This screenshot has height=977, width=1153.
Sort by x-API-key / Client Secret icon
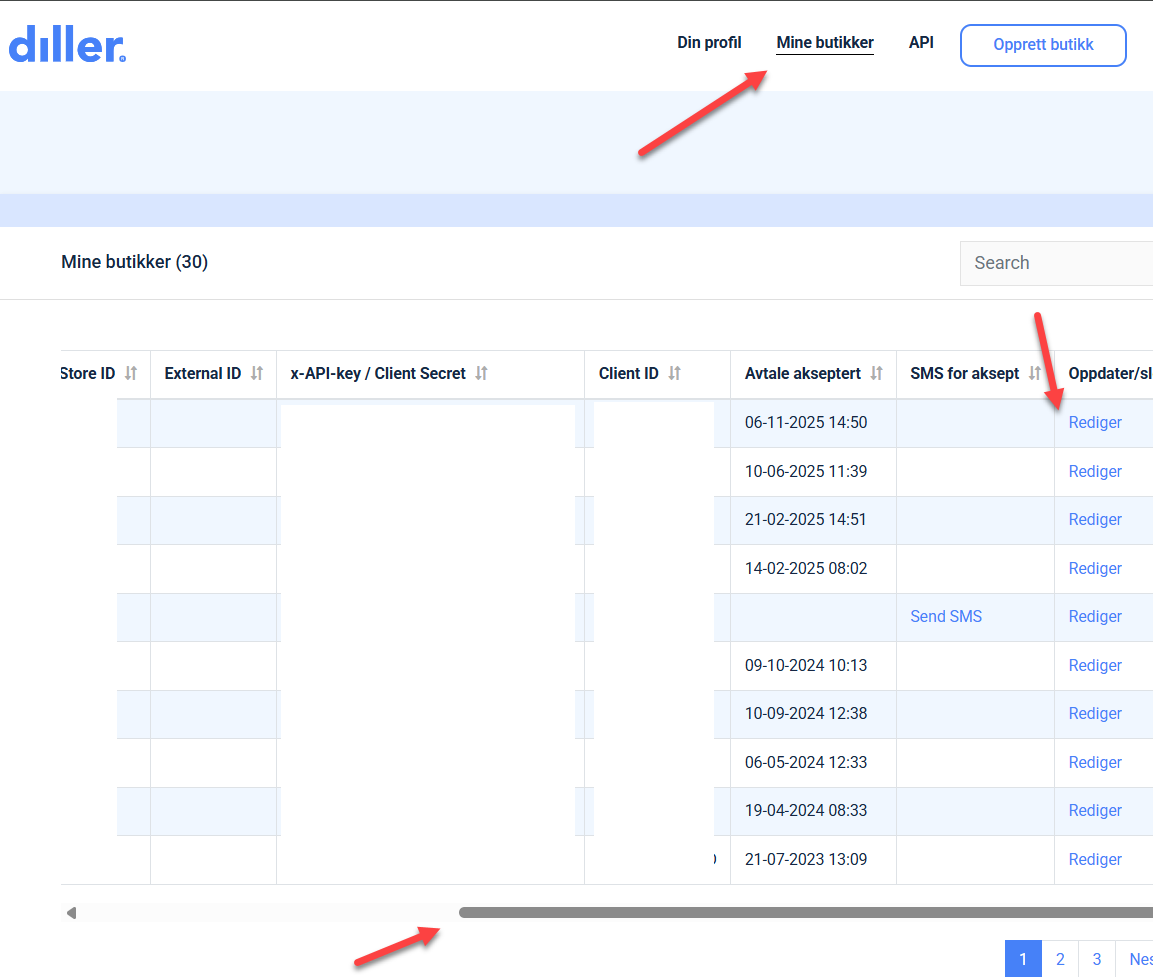click(481, 373)
